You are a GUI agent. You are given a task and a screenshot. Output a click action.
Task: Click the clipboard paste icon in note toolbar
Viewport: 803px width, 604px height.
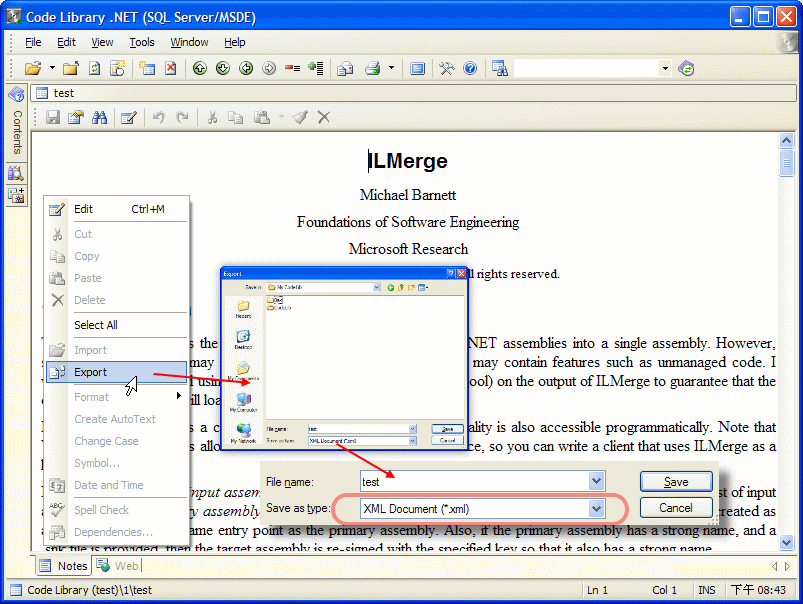click(262, 117)
